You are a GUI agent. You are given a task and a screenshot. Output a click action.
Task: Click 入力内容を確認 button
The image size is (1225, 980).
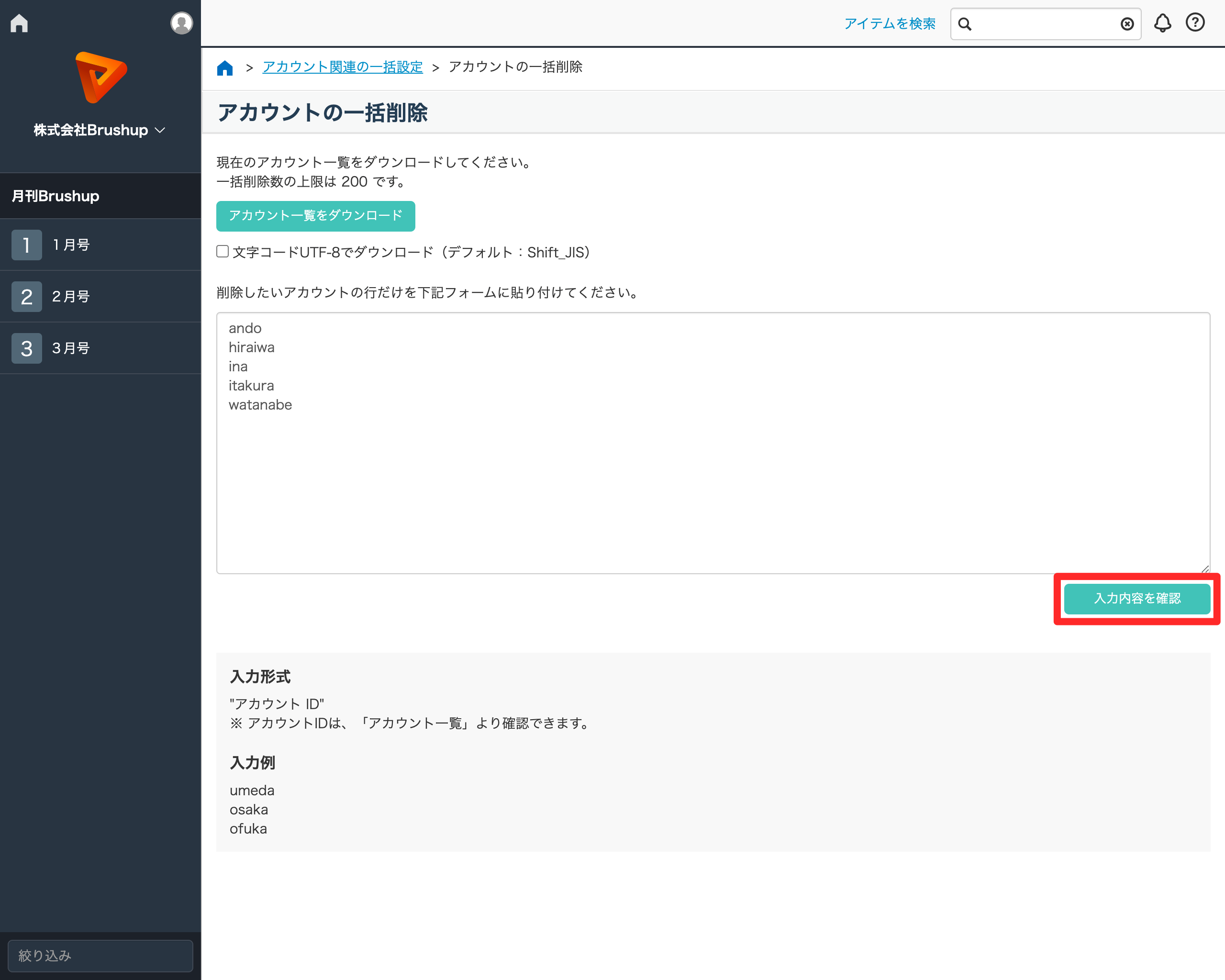[x=1137, y=598]
